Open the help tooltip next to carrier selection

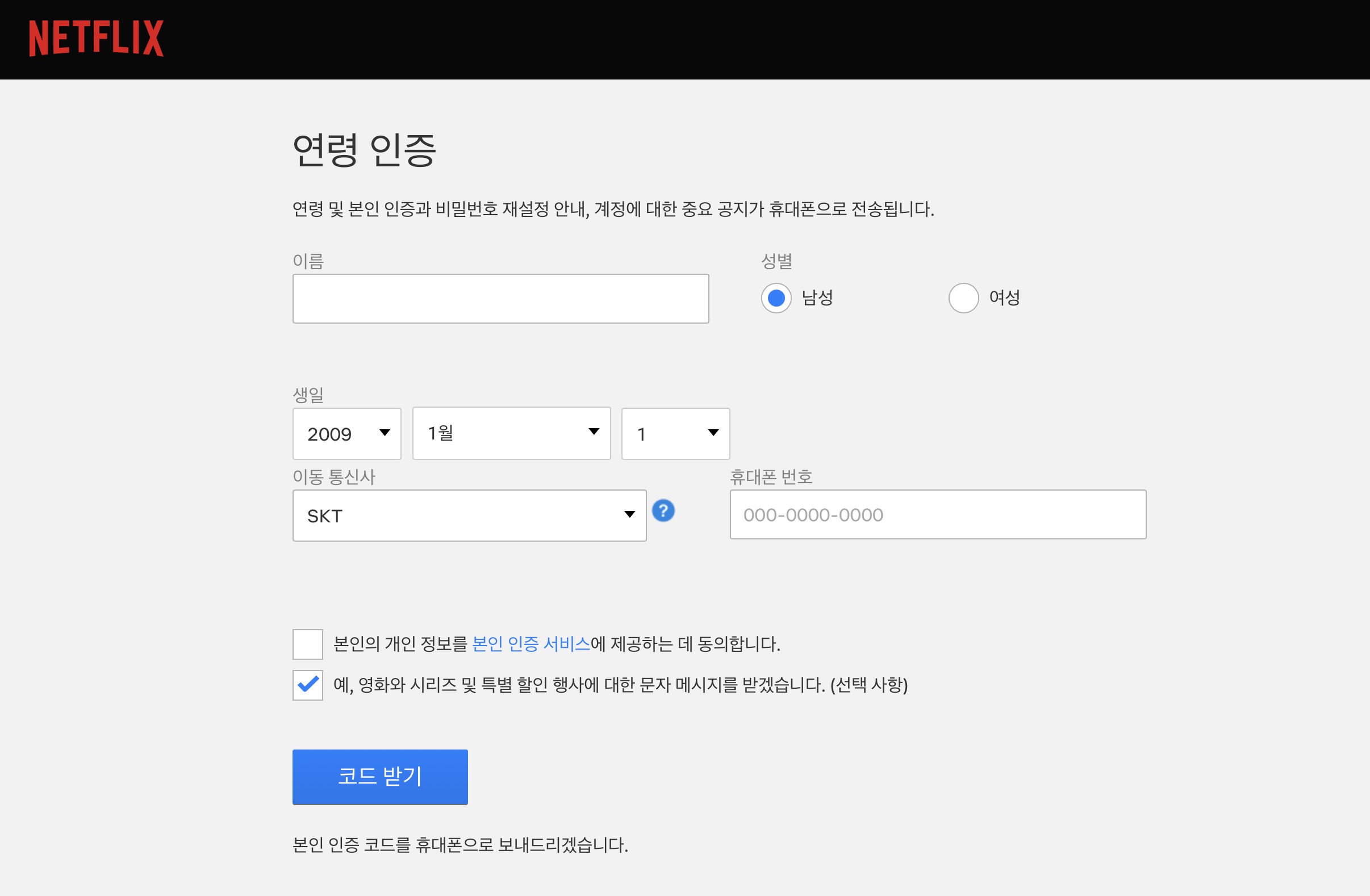pyautogui.click(x=663, y=509)
